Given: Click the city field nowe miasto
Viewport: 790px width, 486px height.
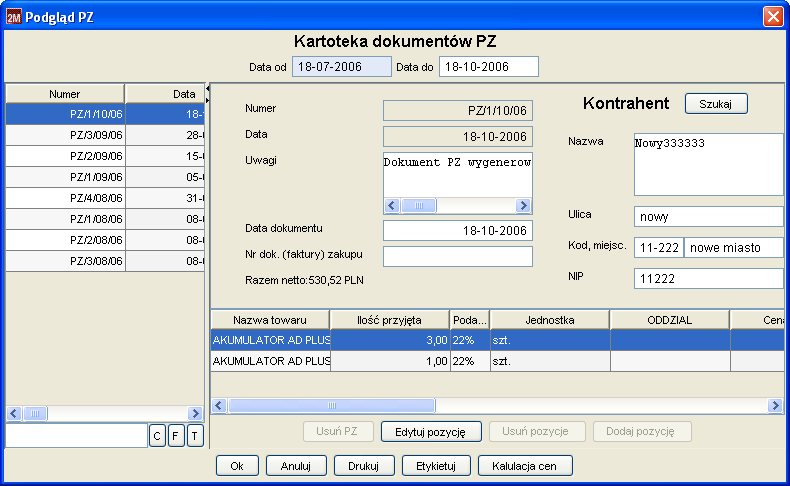Looking at the screenshot, I should (734, 248).
